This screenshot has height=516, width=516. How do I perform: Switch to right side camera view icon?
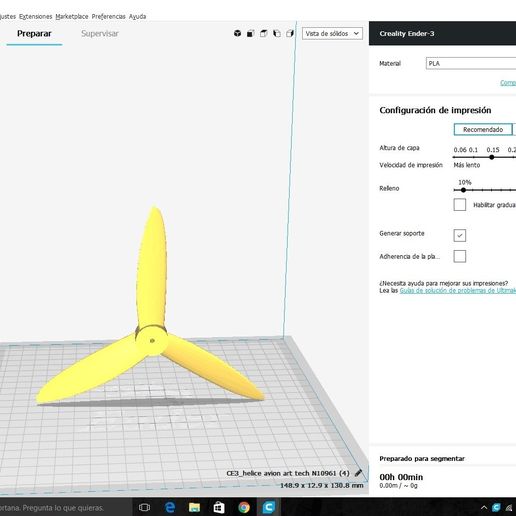(x=290, y=33)
